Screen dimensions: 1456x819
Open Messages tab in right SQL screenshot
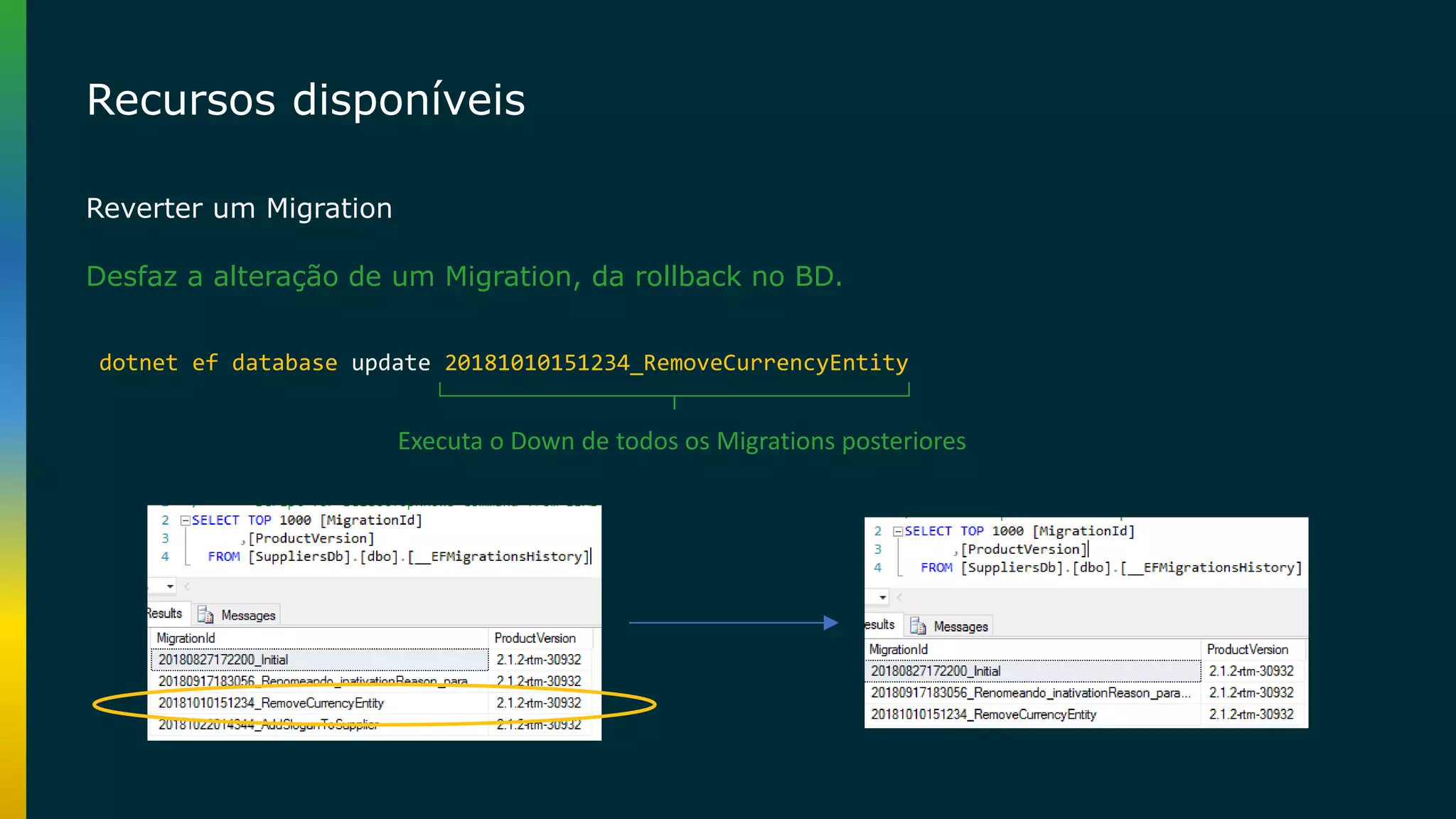(x=949, y=626)
